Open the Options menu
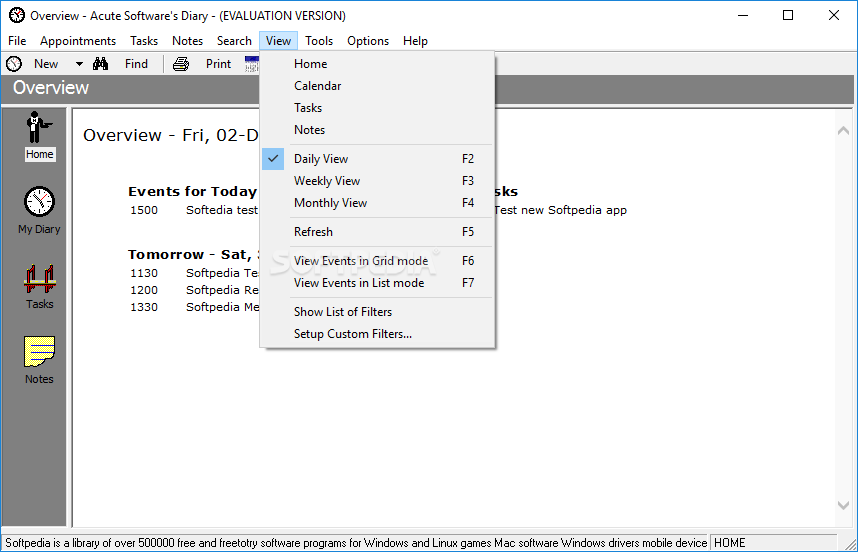Screen dimensions: 858x552 pos(368,41)
